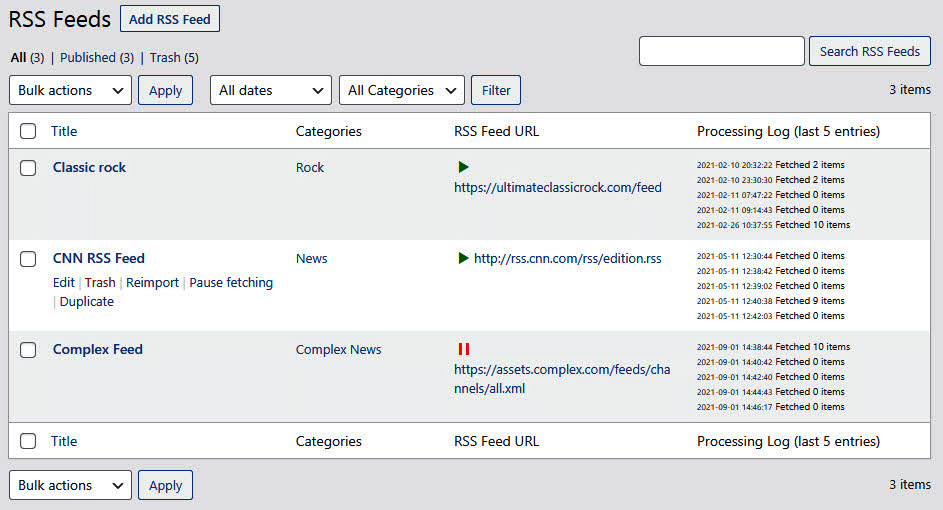The image size is (943, 510).
Task: Click Duplicate under CNN RSS Feed
Action: tap(87, 302)
